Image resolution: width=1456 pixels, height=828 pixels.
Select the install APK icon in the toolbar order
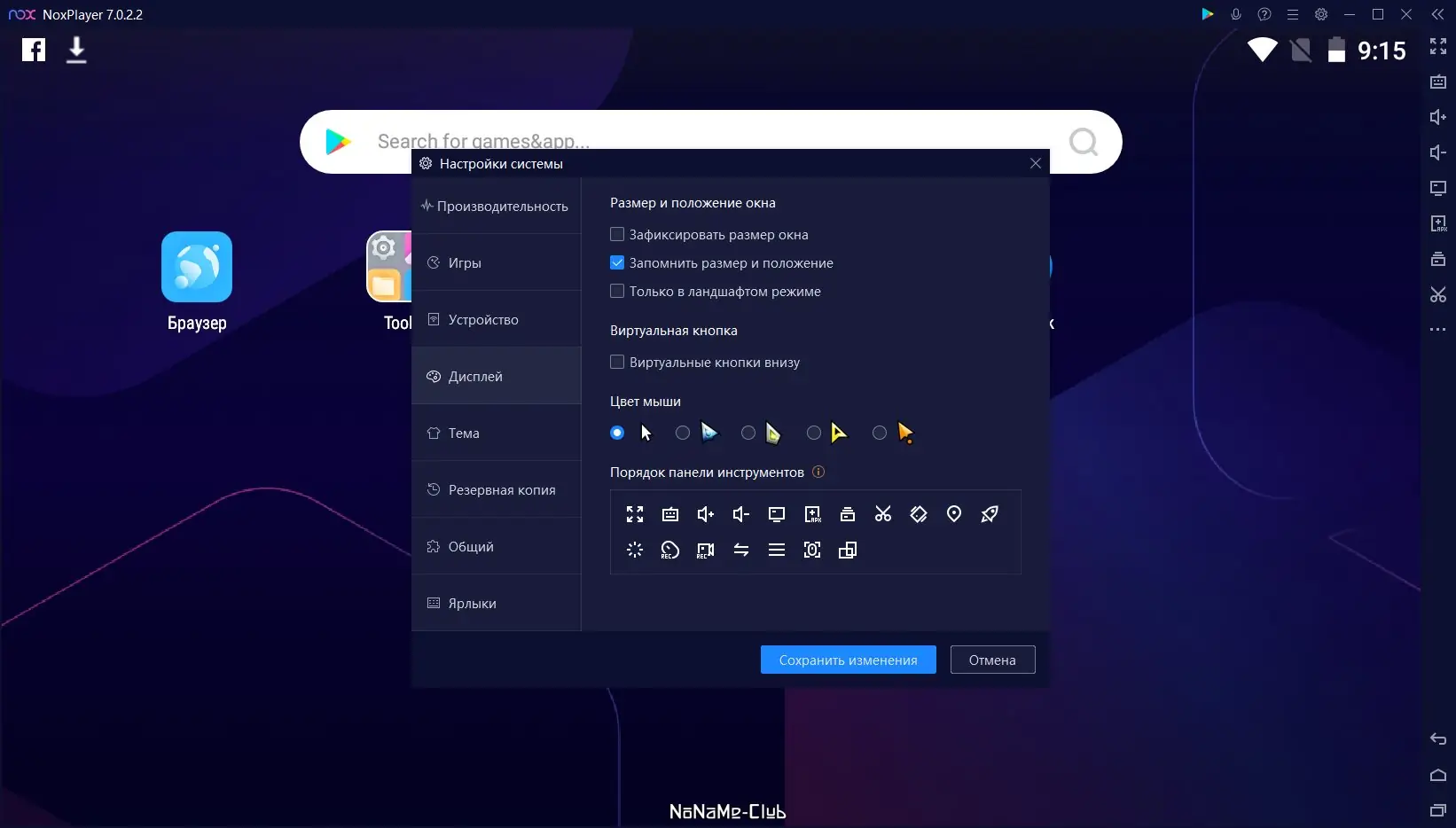[x=812, y=514]
